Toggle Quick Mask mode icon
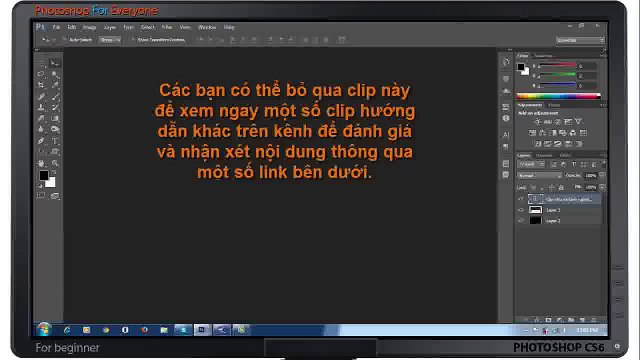Image resolution: width=640 pixels, height=360 pixels. coord(41,196)
